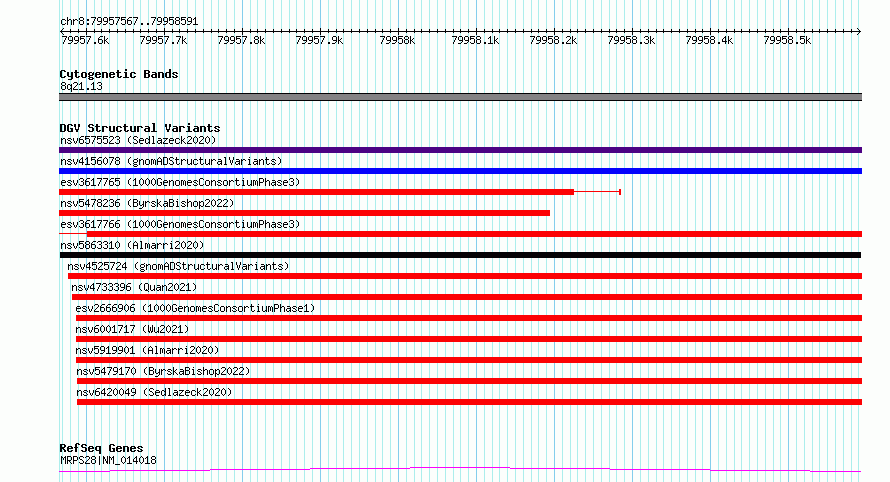
Task: Click the 79958.5k ruler tick label
Action: point(787,40)
